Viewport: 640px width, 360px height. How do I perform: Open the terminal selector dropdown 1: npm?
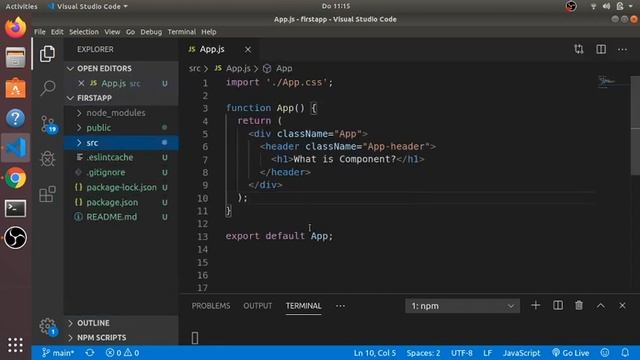click(x=462, y=306)
